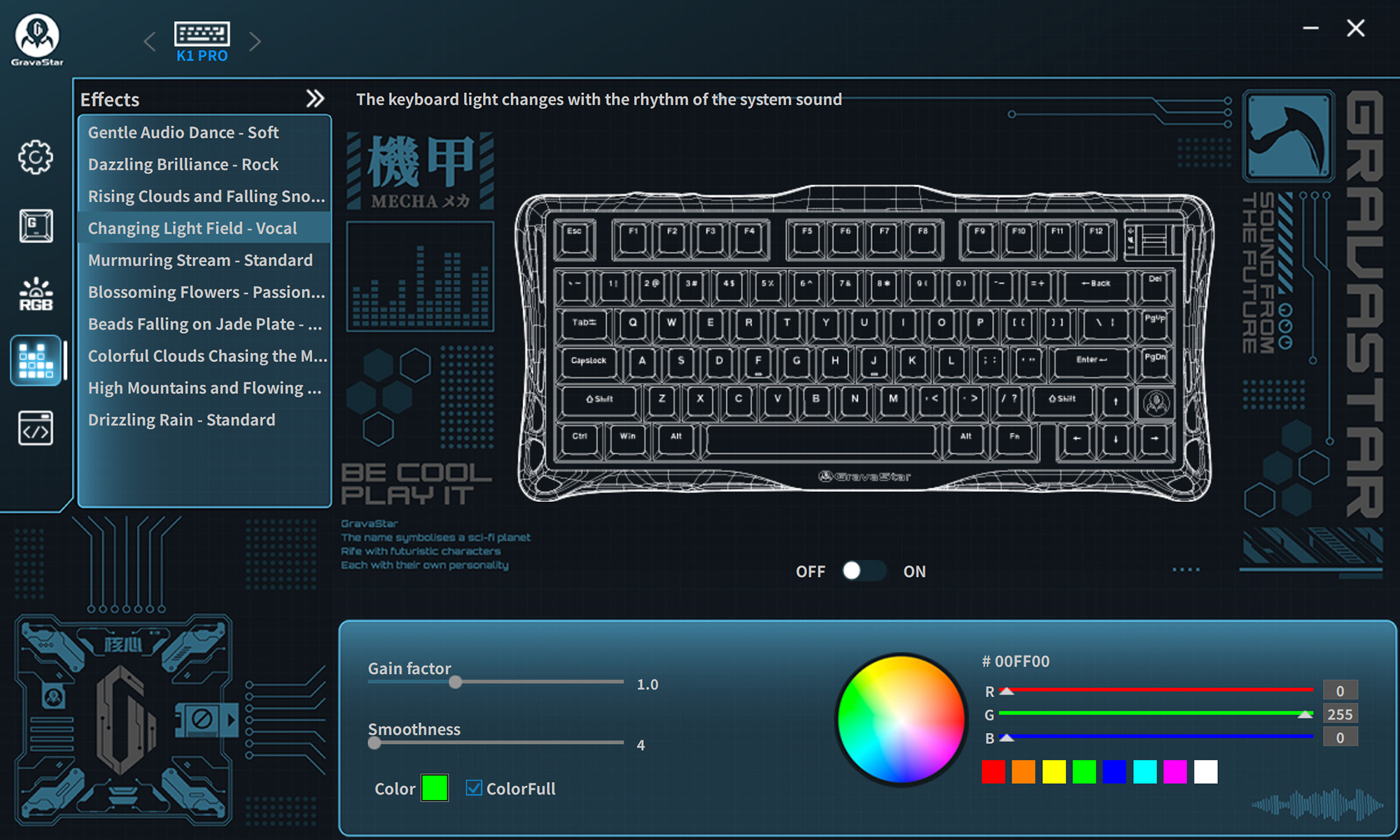Choose the green preset color swatch
This screenshot has height=840, width=1400.
[1084, 771]
